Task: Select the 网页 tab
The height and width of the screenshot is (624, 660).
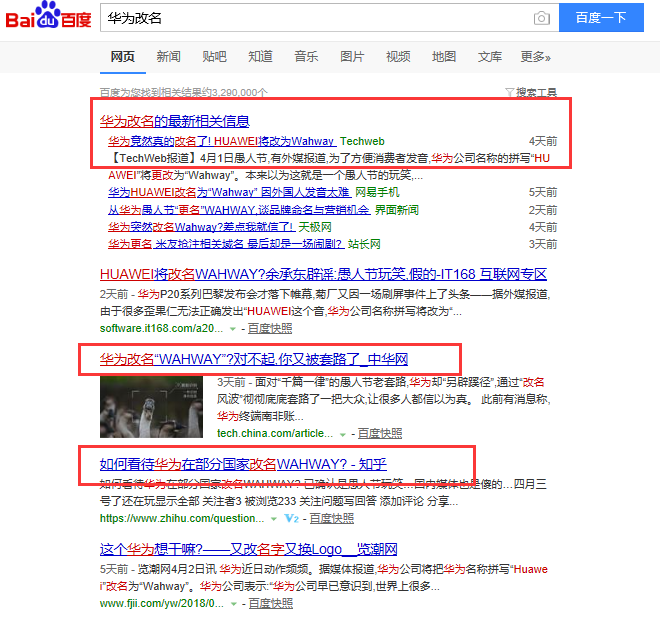Action: (x=122, y=56)
